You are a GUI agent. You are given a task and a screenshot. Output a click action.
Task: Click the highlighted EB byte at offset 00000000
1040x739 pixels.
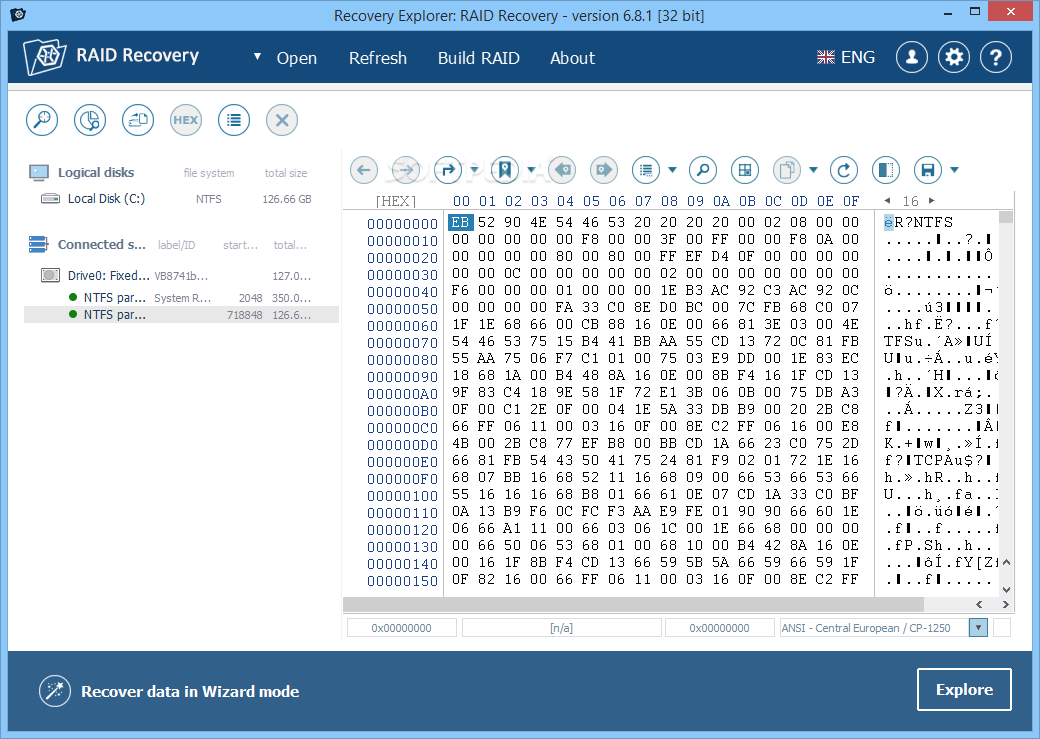[x=460, y=222]
